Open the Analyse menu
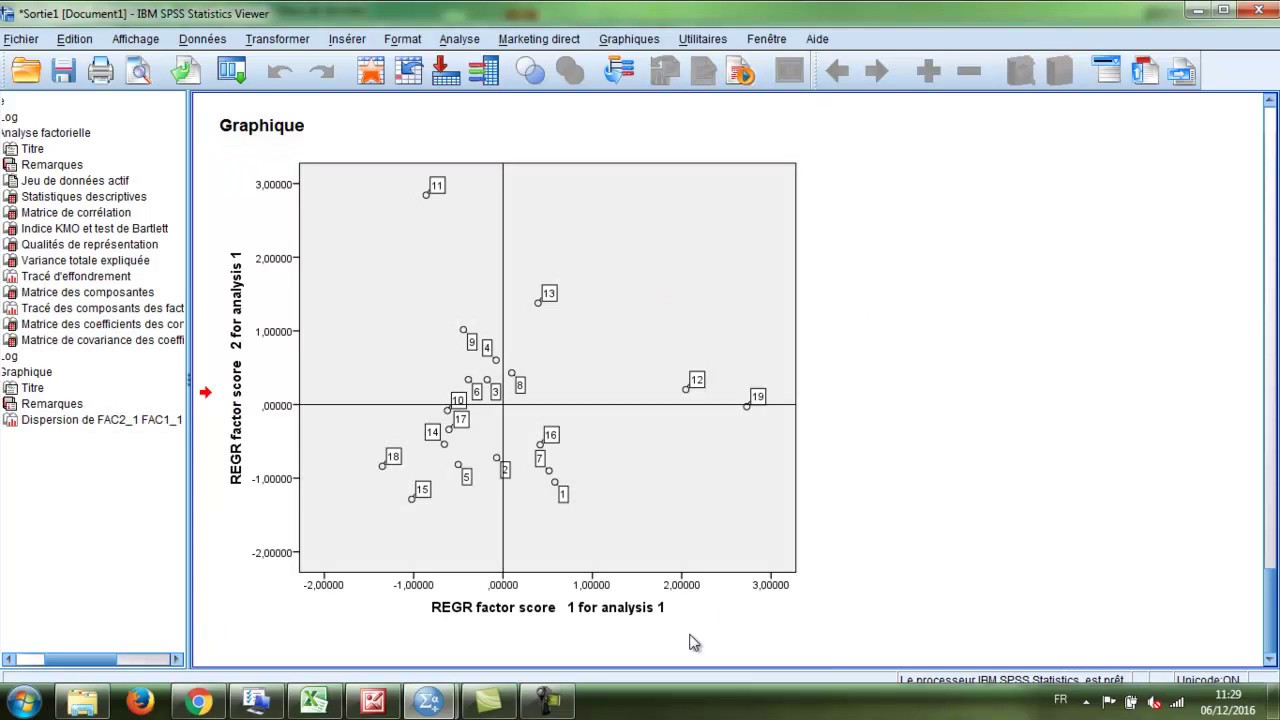This screenshot has width=1280, height=720. [459, 39]
